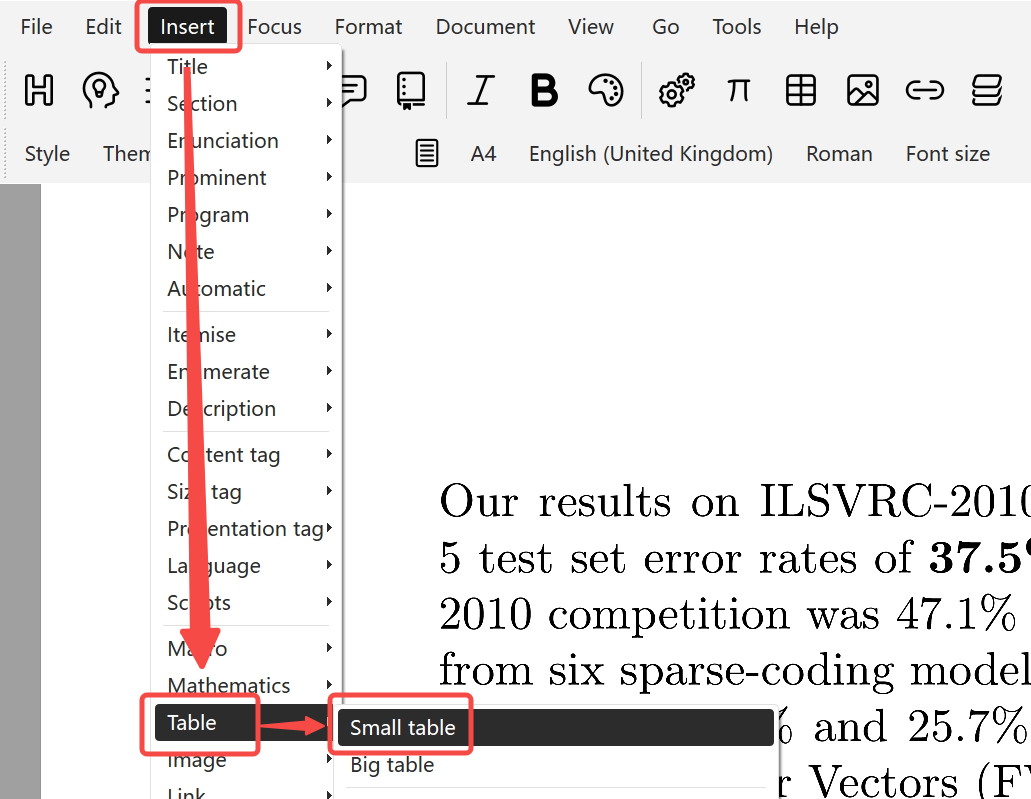This screenshot has height=799, width=1031.
Task: Expand the Enunciation submenu
Action: click(247, 140)
